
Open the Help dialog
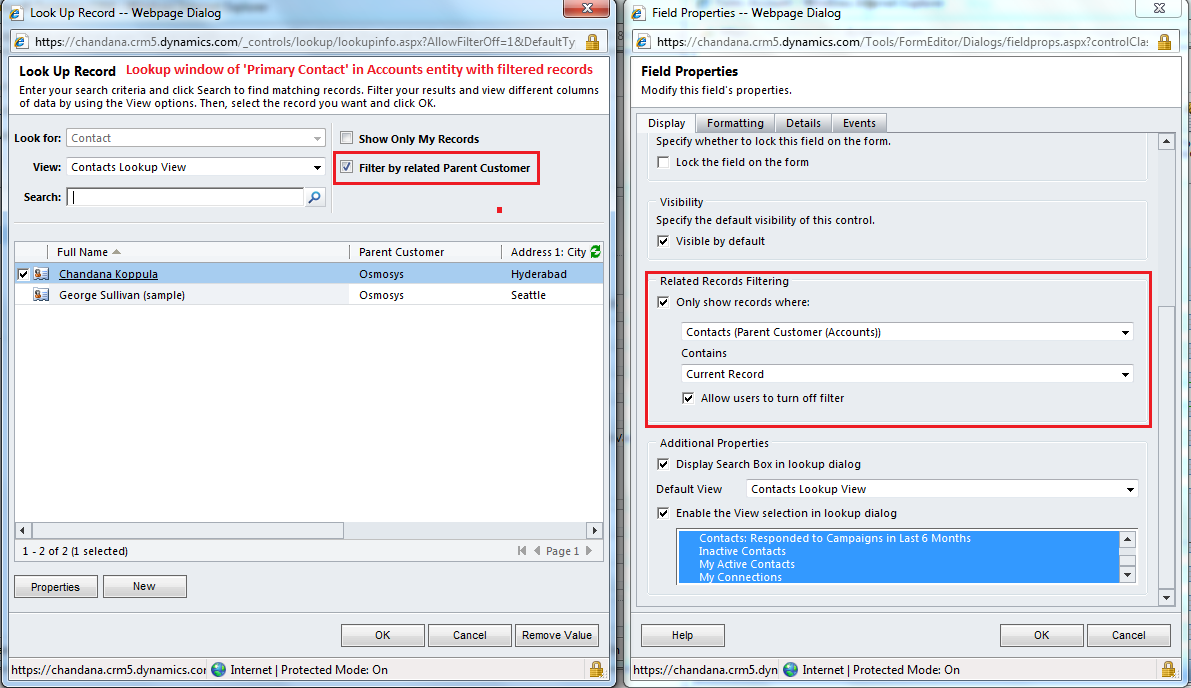682,634
